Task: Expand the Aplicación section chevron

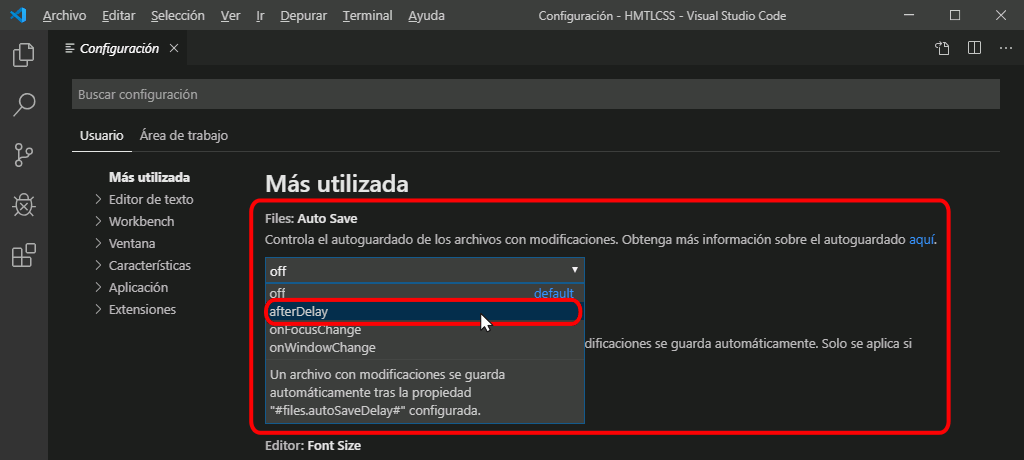Action: coord(99,288)
